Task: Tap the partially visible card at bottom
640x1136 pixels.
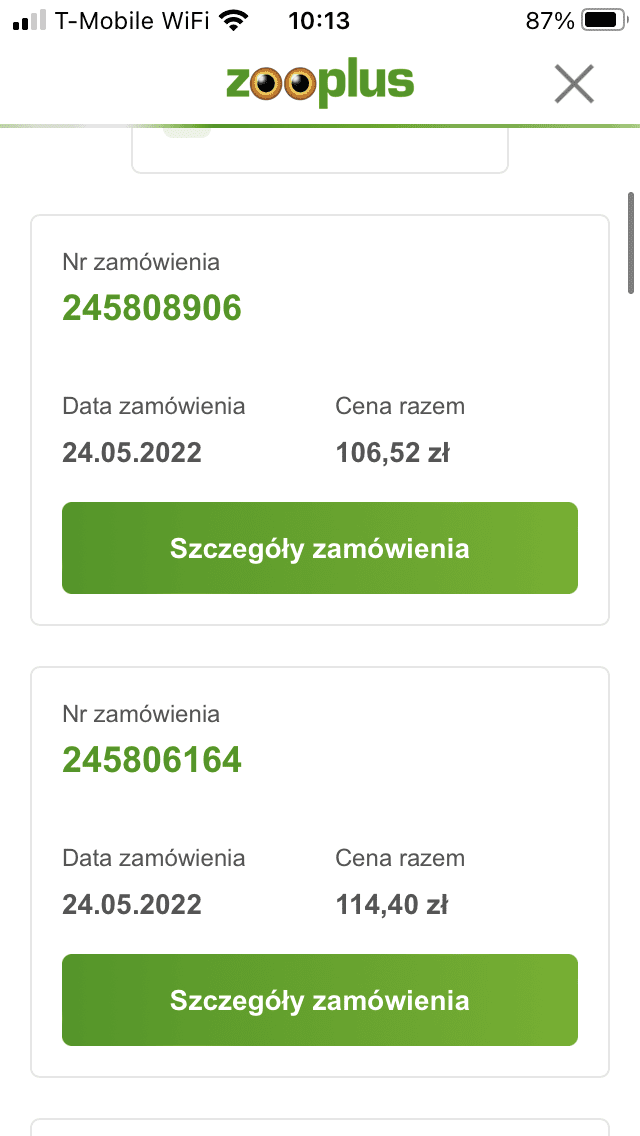Action: point(320,1127)
